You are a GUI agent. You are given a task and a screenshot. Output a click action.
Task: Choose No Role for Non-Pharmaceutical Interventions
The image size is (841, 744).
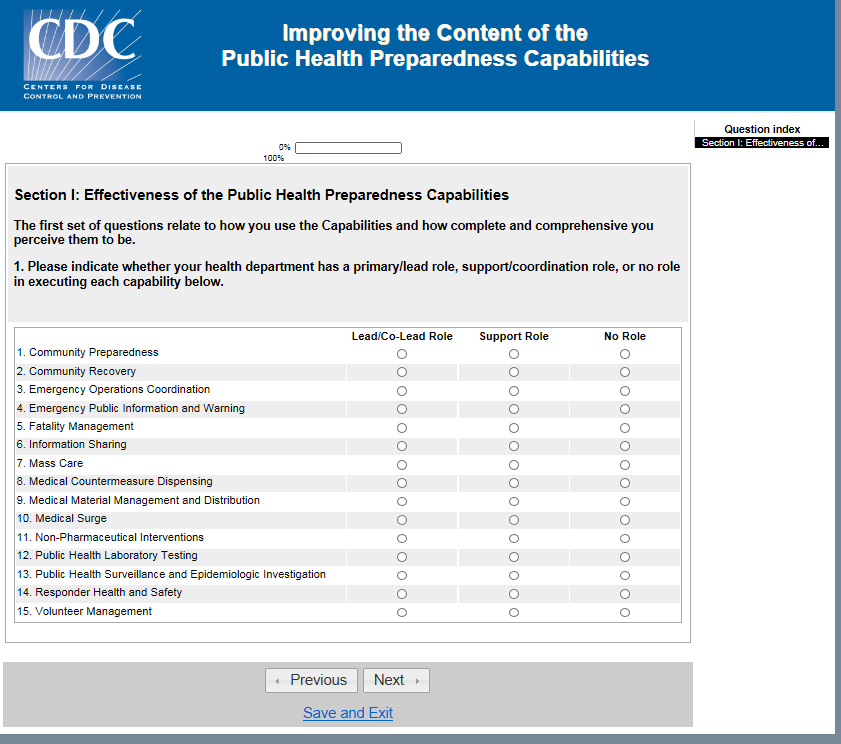pyautogui.click(x=625, y=538)
